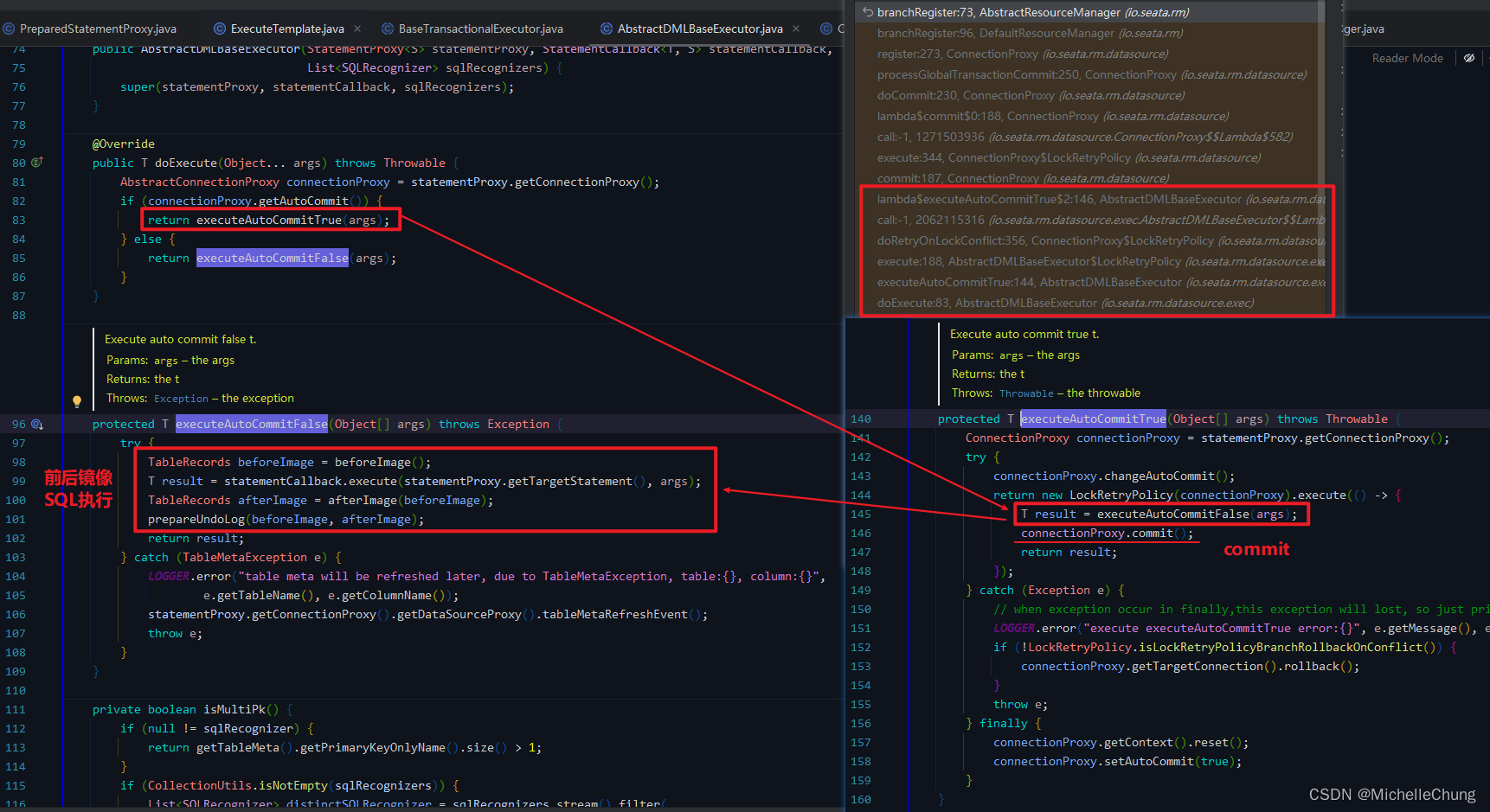Close the ExecuteTemplate.java tab

(357, 29)
